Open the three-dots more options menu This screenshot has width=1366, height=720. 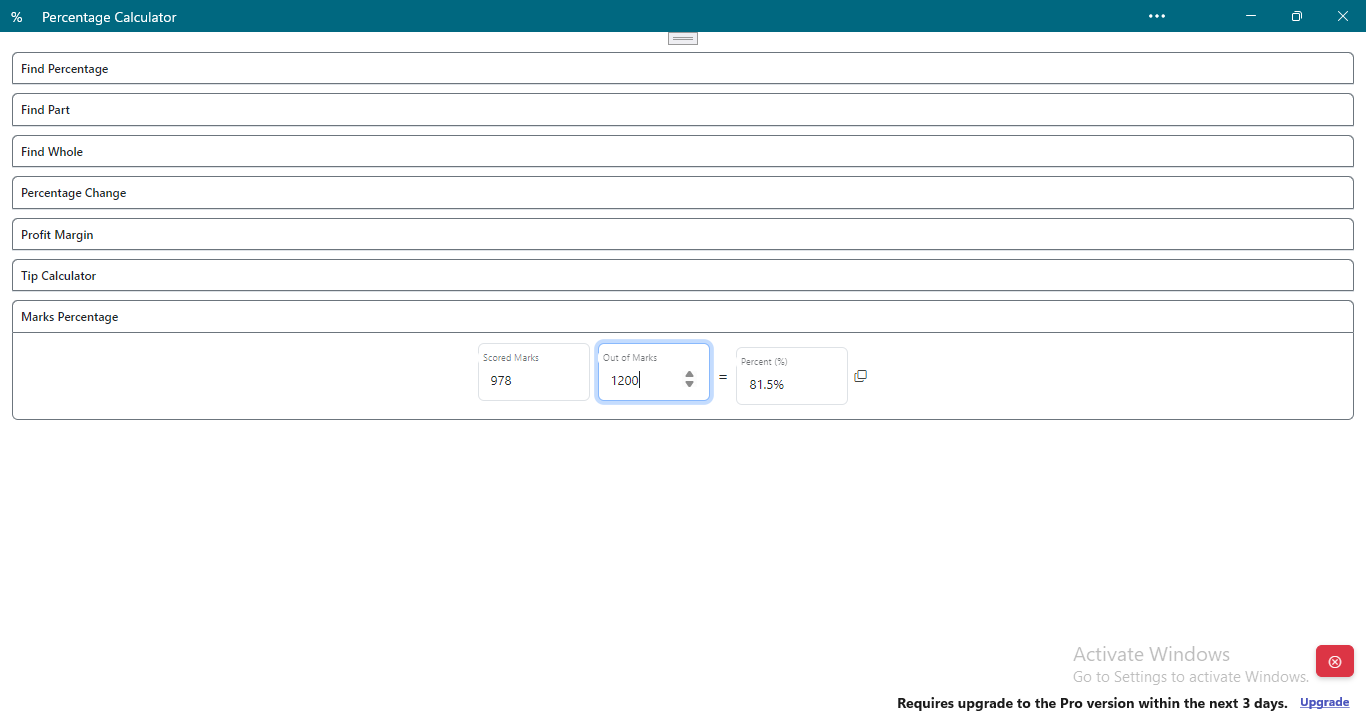click(1157, 16)
